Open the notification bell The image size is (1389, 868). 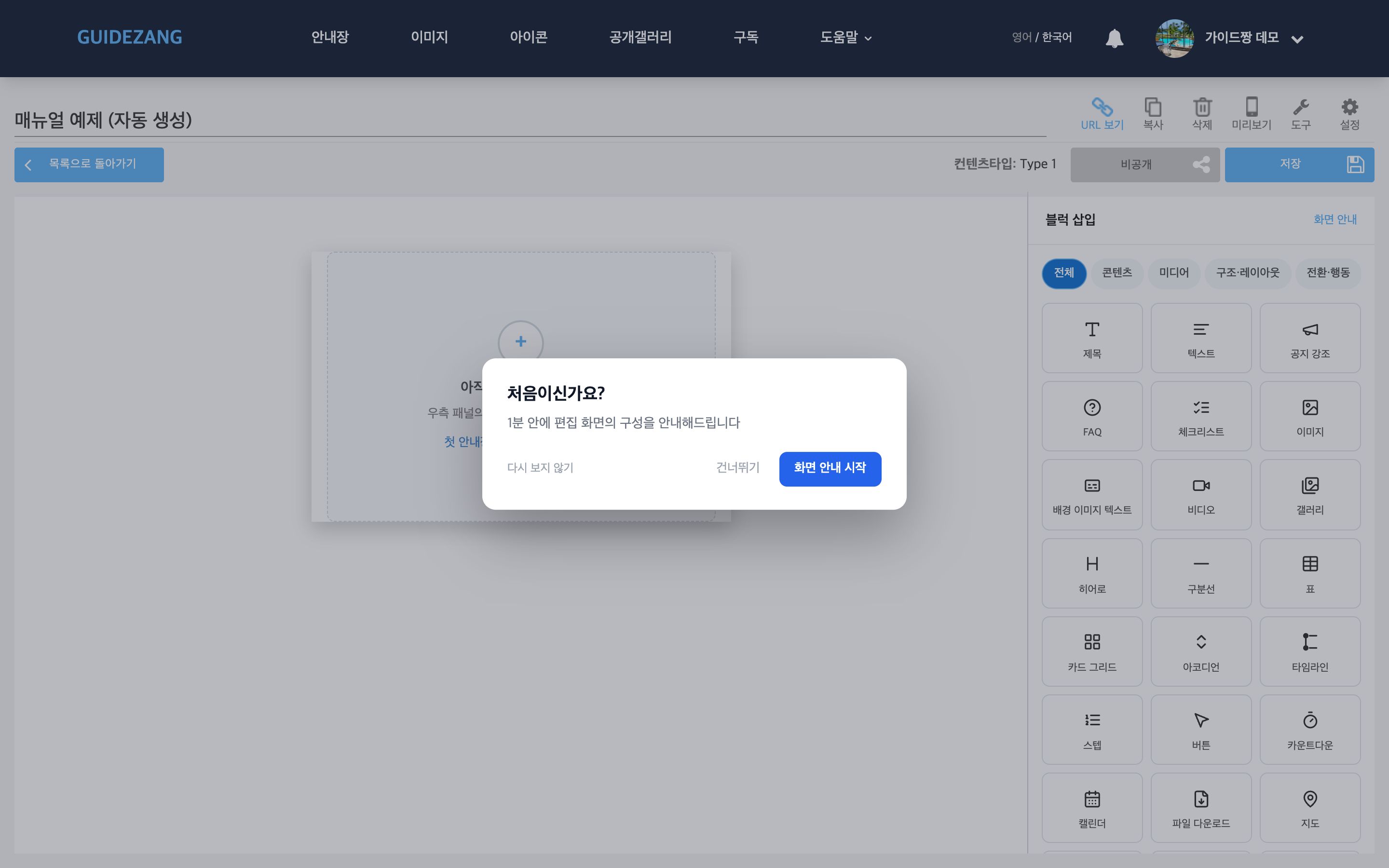pyautogui.click(x=1114, y=38)
